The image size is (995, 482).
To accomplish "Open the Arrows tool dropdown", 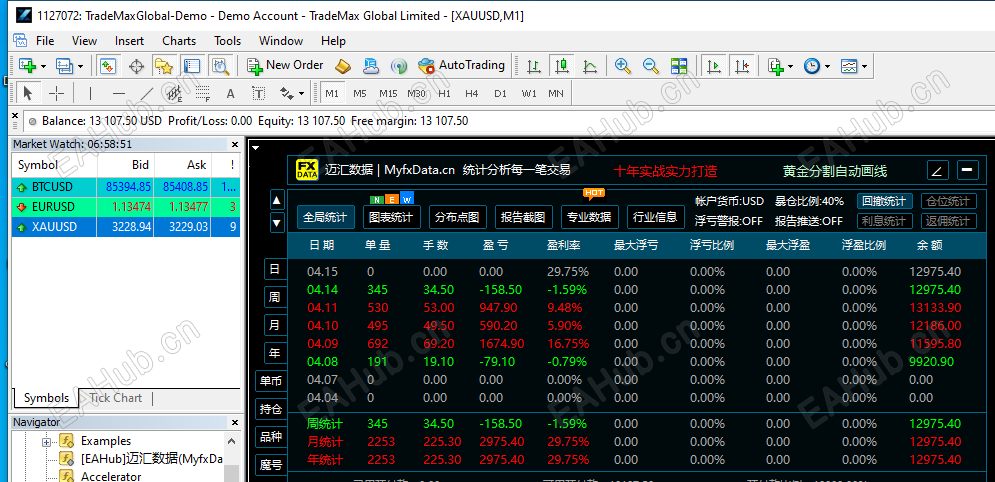I will point(301,94).
